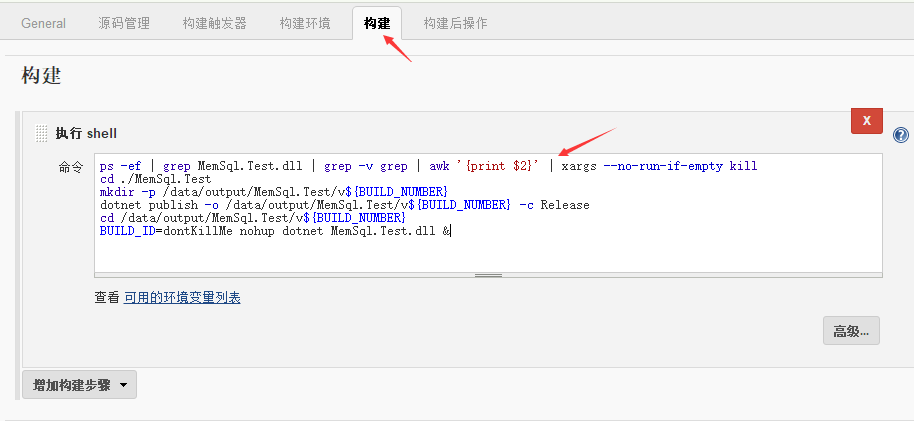Select the 构建 tab

tap(377, 23)
